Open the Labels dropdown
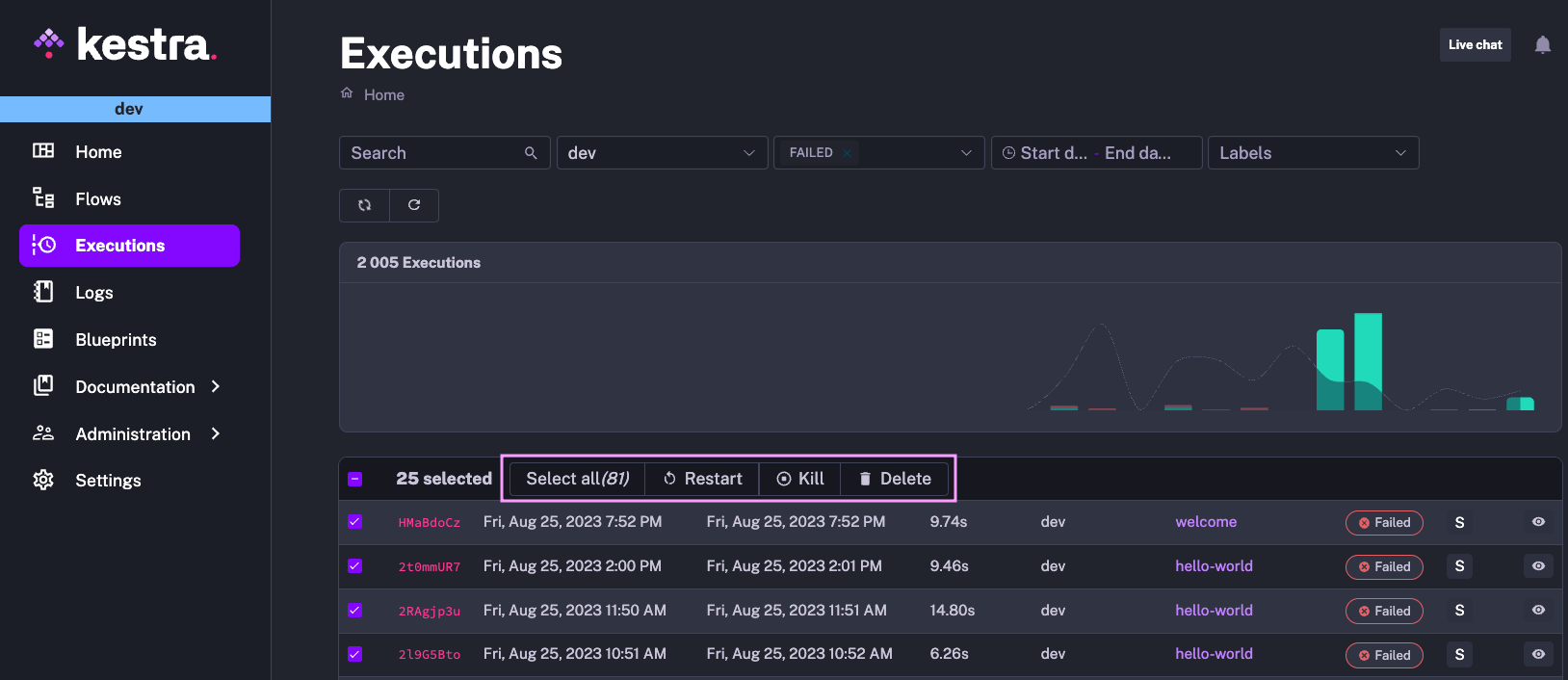Screen dimensions: 1568x680 (1313, 152)
